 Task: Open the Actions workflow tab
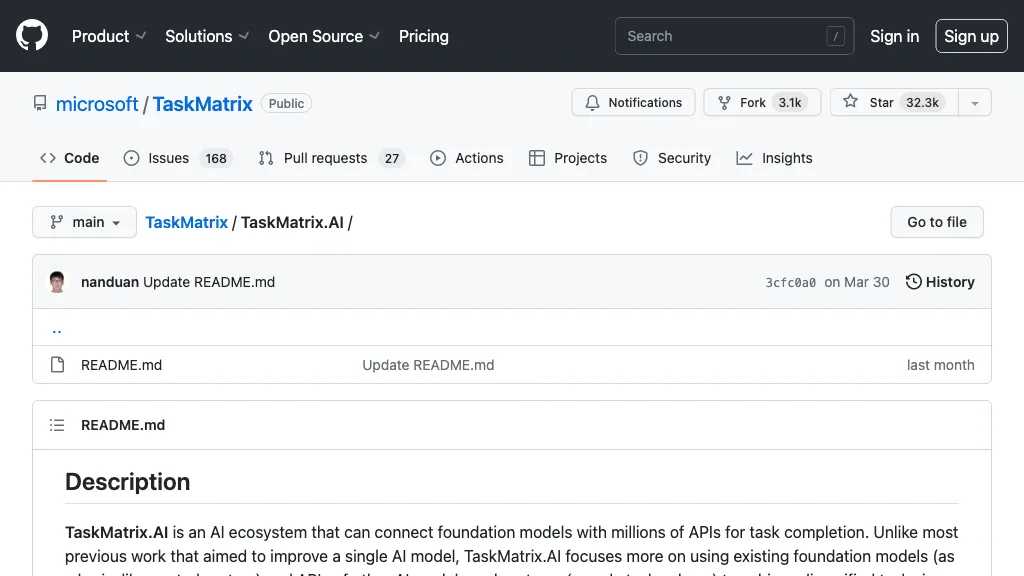coord(466,158)
